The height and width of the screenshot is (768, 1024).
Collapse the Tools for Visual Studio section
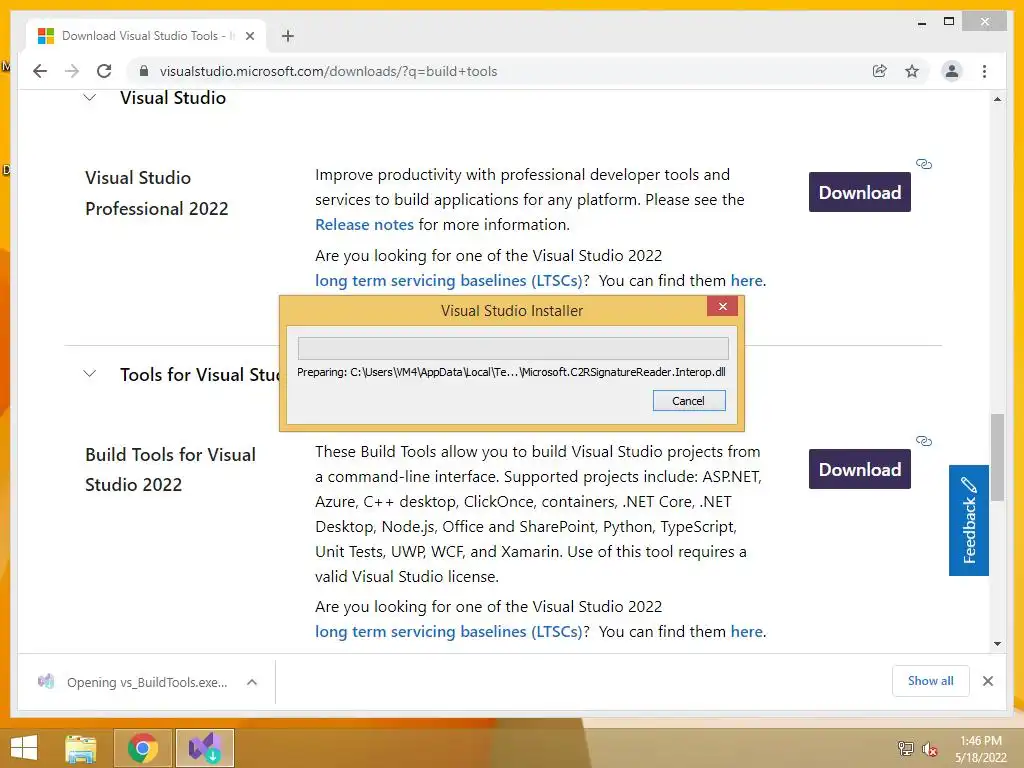click(89, 374)
